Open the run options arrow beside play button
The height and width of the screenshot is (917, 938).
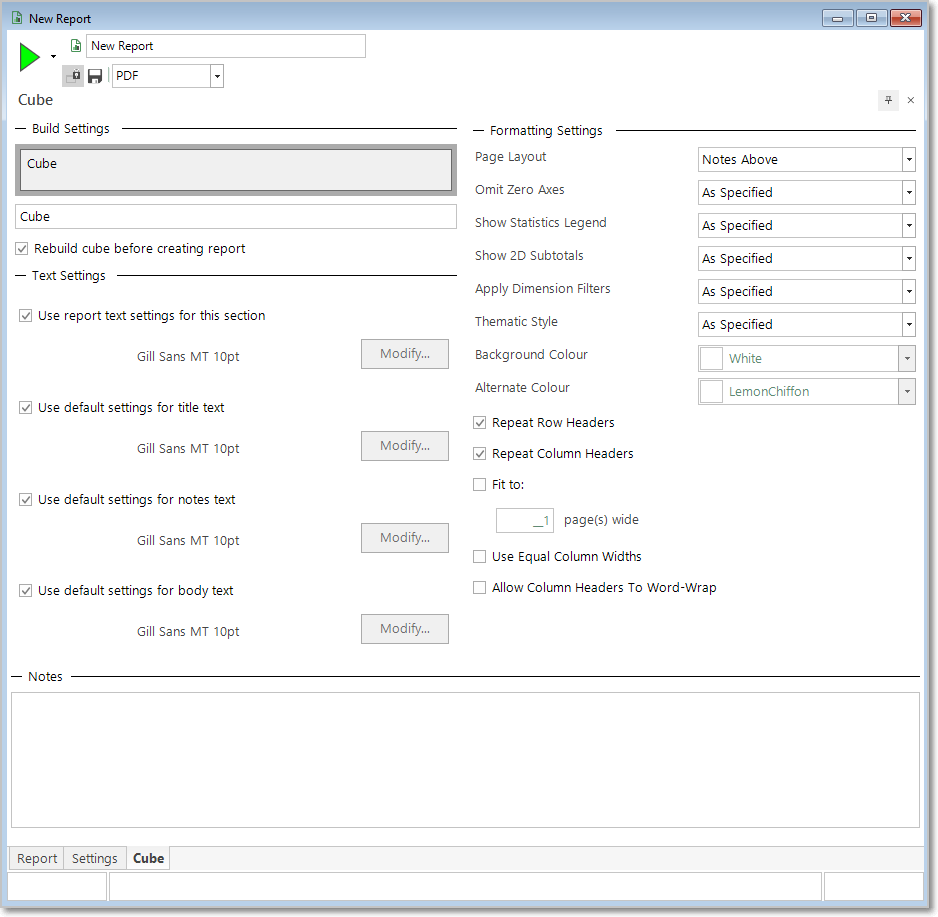click(x=53, y=57)
